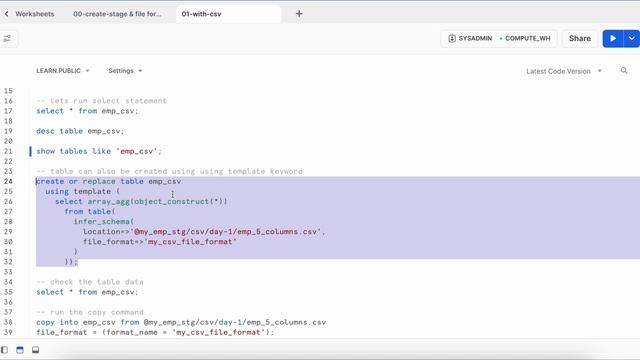Click comment 'lets run select statement'

click(x=101, y=101)
